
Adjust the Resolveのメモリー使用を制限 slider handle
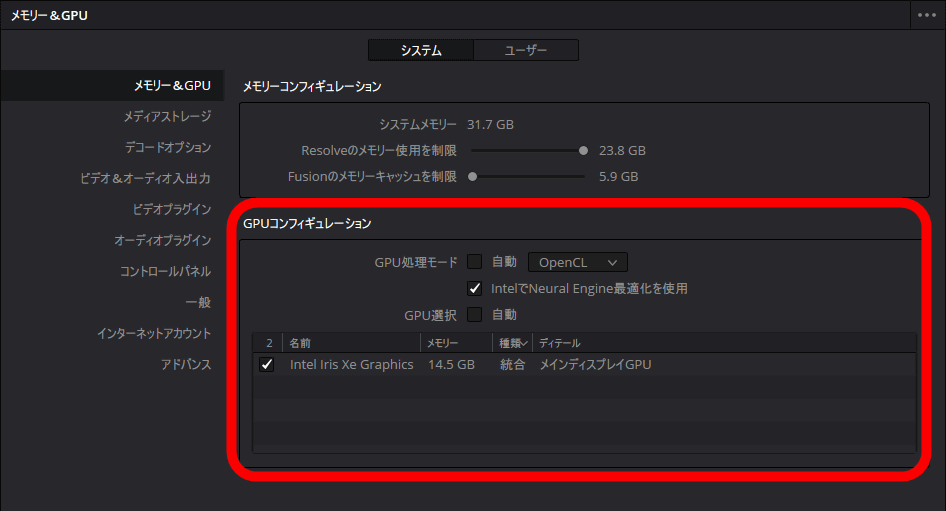tap(583, 151)
